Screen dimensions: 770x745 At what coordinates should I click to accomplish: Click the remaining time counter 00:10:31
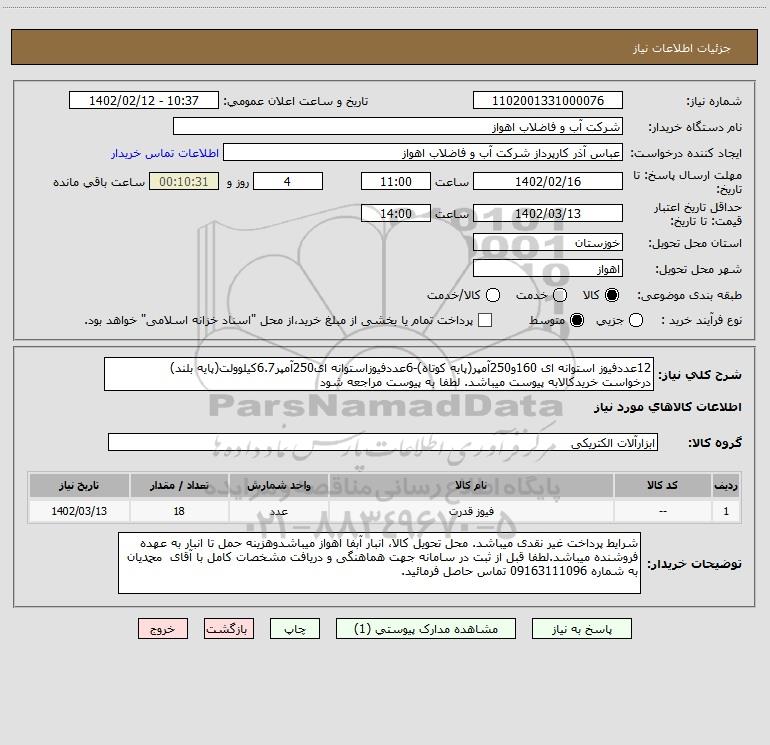click(184, 181)
